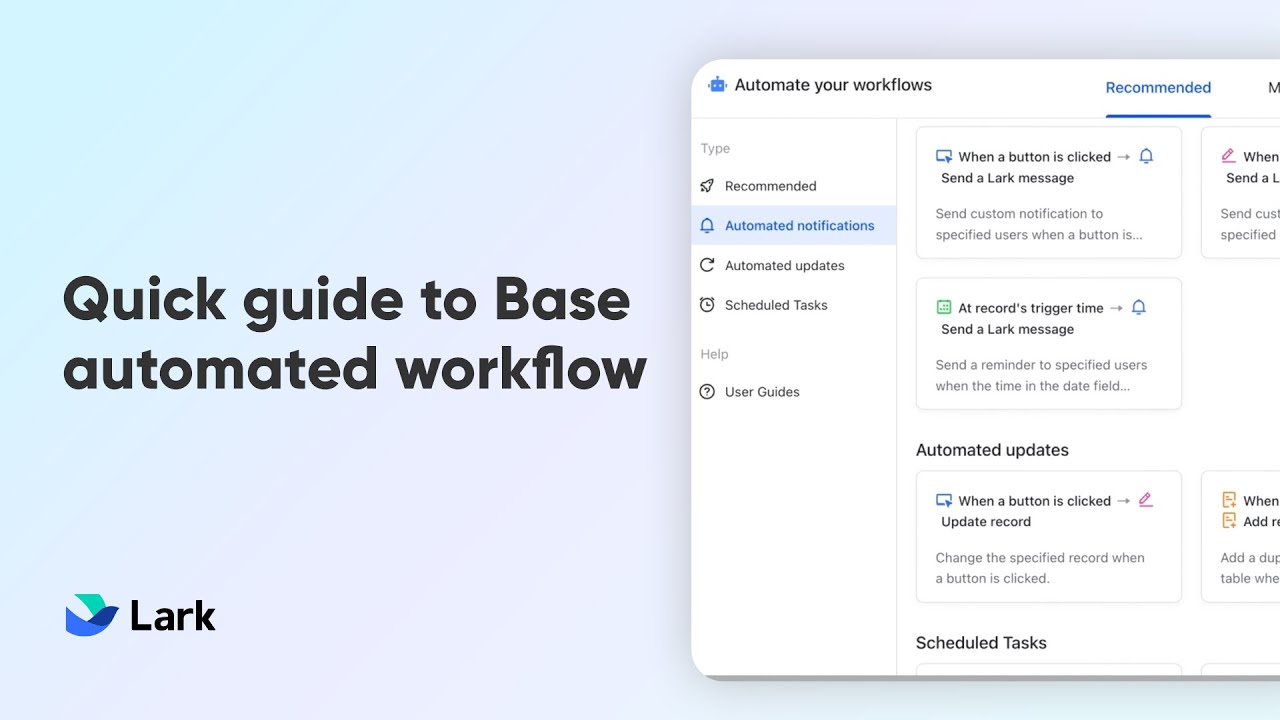Image resolution: width=1280 pixels, height=720 pixels.
Task: Click 'Send a reminder to specified users' description
Action: coord(1041,375)
